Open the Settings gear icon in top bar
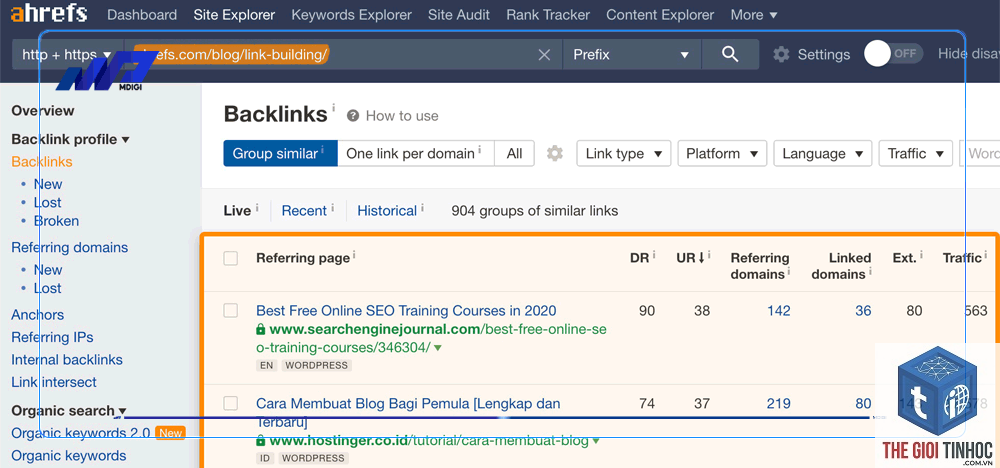This screenshot has width=1000, height=468. (781, 54)
